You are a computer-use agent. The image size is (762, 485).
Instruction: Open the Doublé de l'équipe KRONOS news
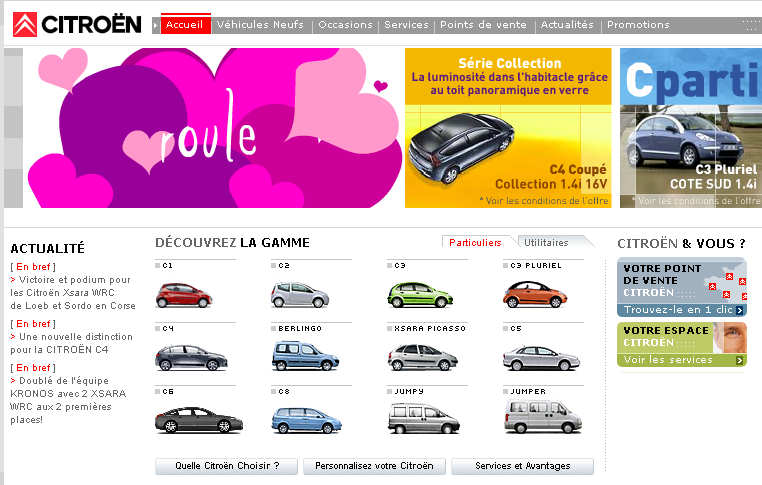click(68, 400)
